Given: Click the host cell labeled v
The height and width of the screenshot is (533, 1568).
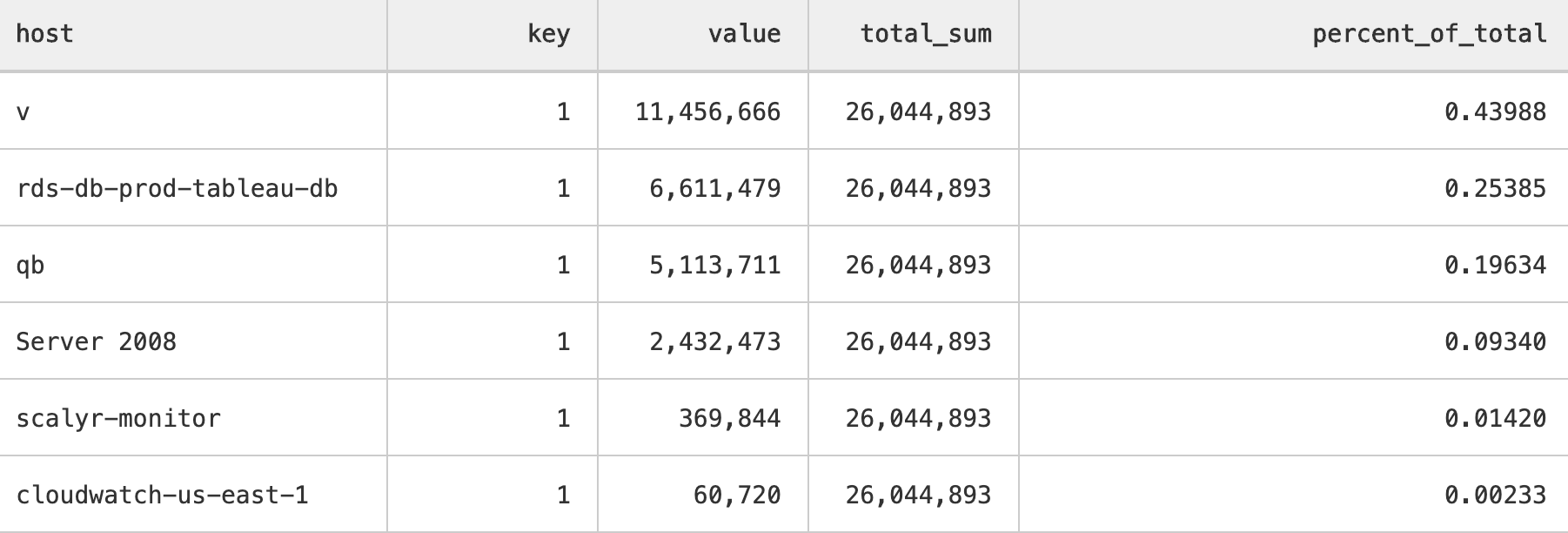Looking at the screenshot, I should [23, 111].
